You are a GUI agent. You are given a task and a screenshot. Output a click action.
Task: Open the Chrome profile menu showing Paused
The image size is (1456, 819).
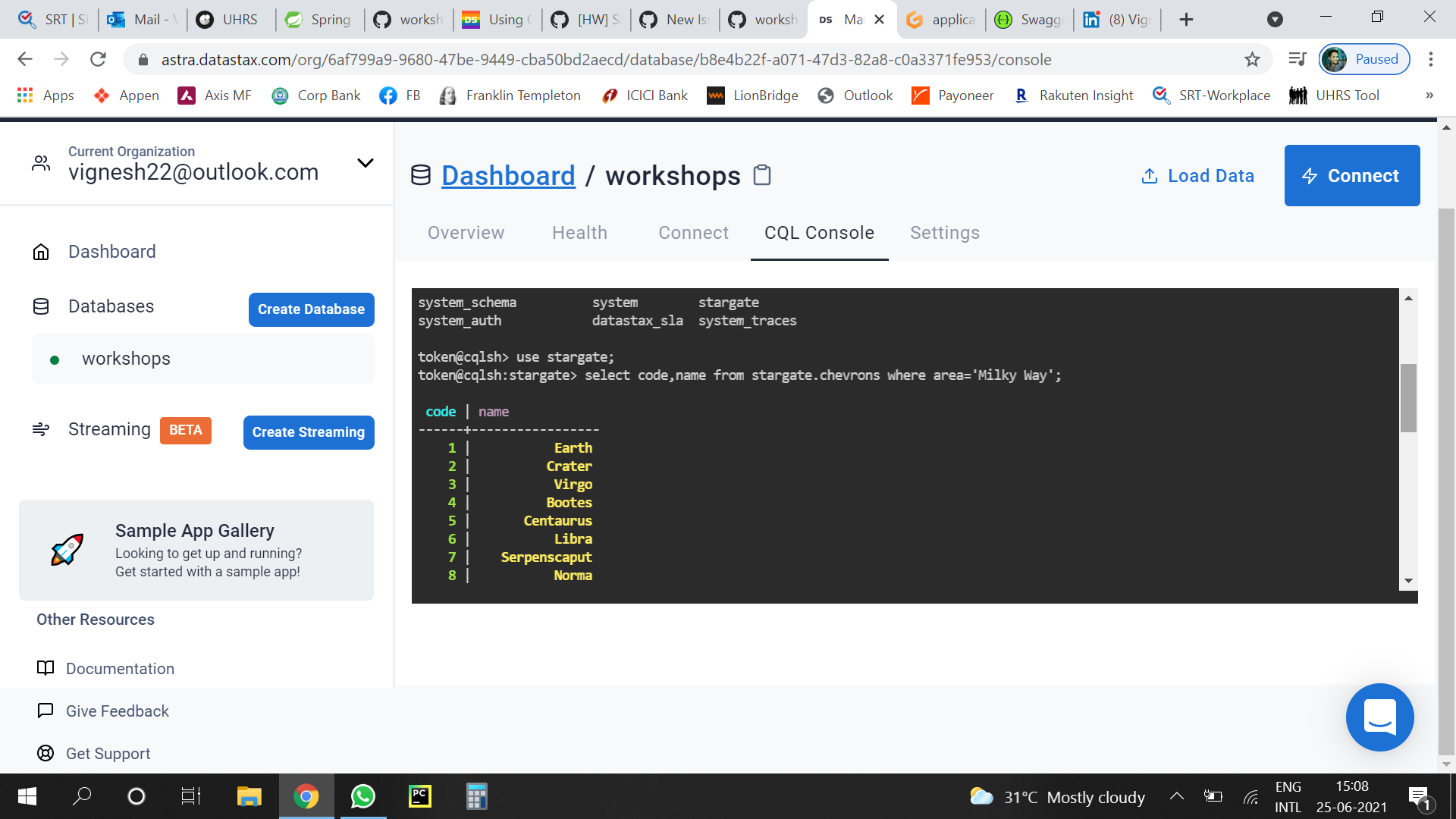1363,59
